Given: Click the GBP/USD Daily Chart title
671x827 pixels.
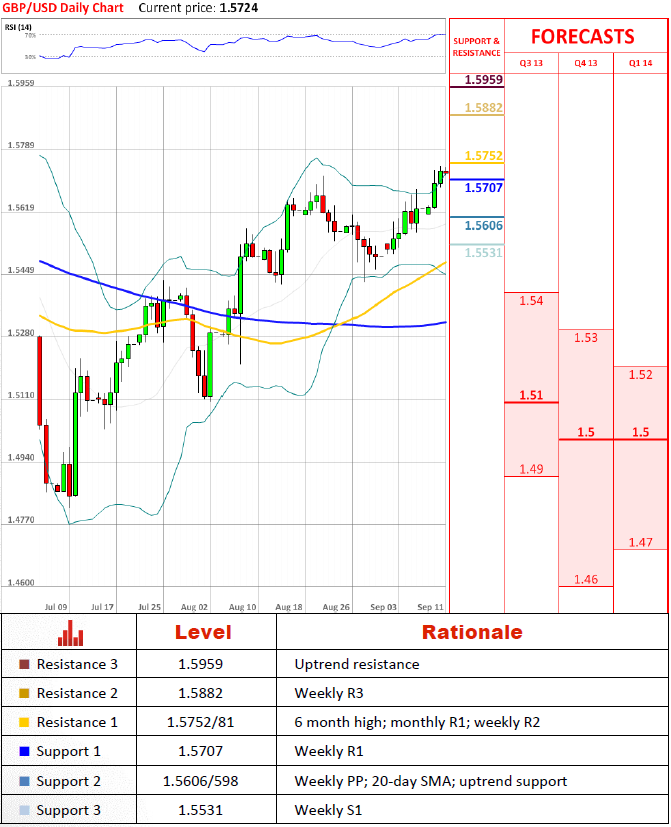Looking at the screenshot, I should point(64,8).
